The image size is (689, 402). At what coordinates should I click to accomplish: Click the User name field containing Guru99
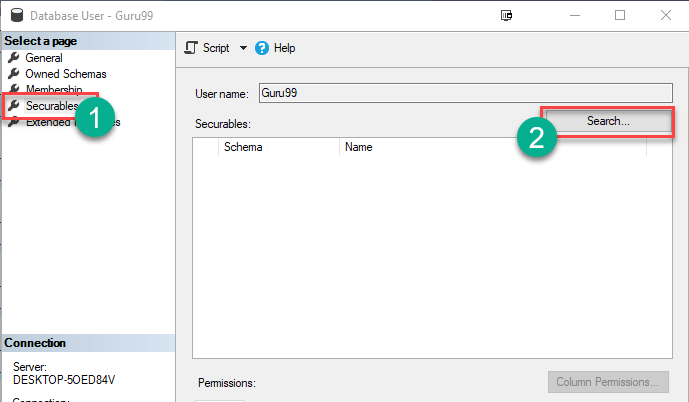point(464,93)
